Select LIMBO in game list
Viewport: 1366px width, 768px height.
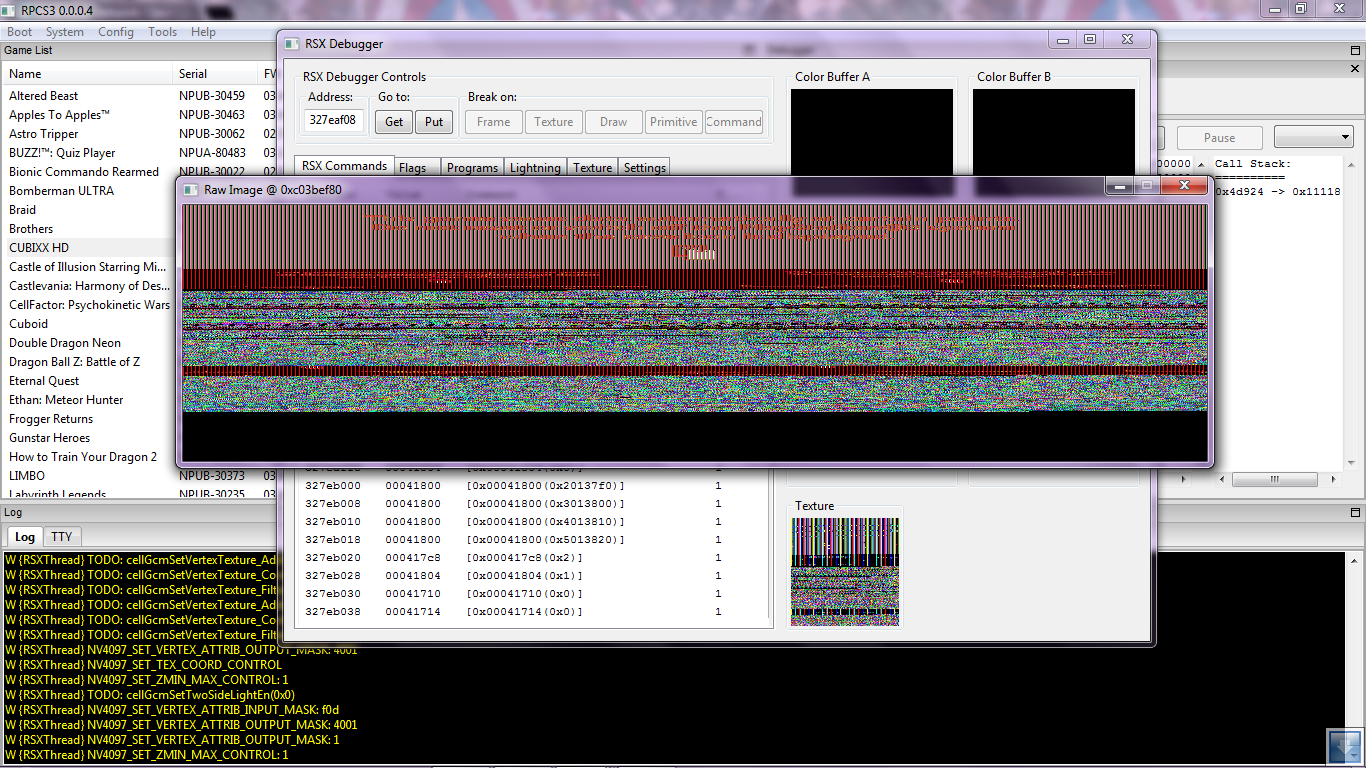tap(27, 476)
